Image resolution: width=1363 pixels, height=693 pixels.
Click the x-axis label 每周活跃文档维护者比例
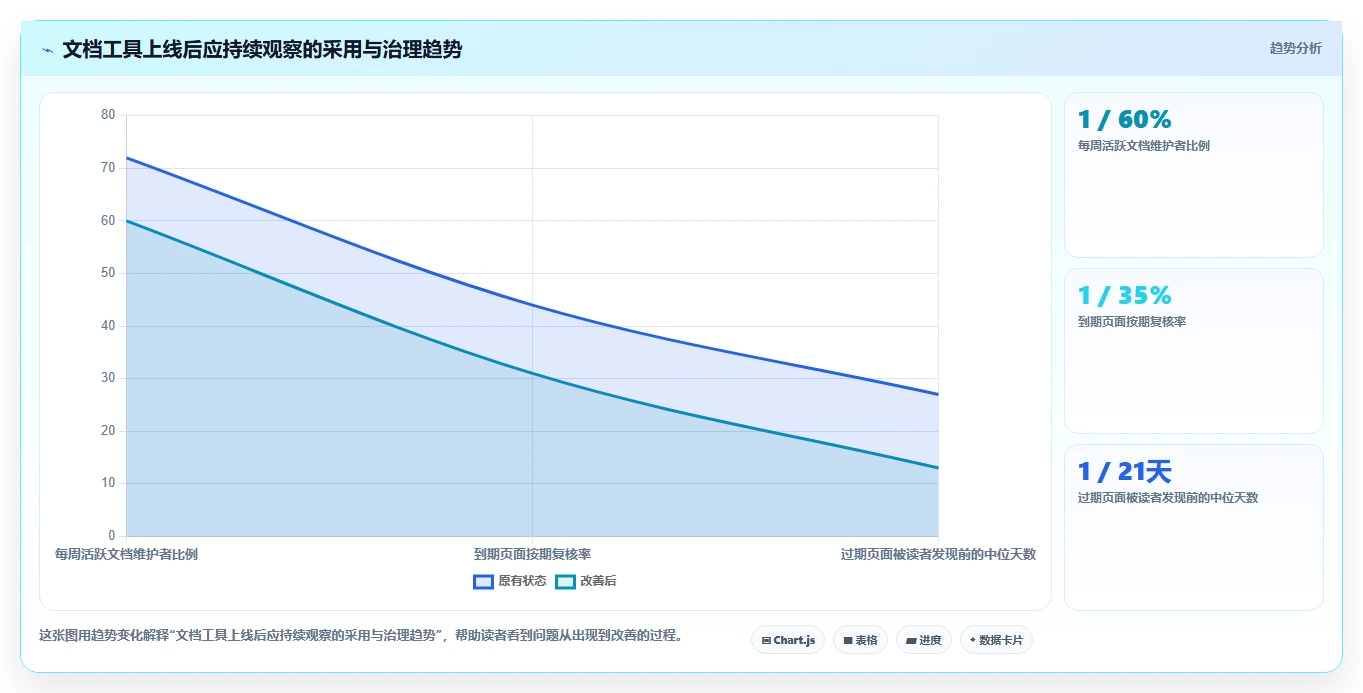click(x=126, y=554)
